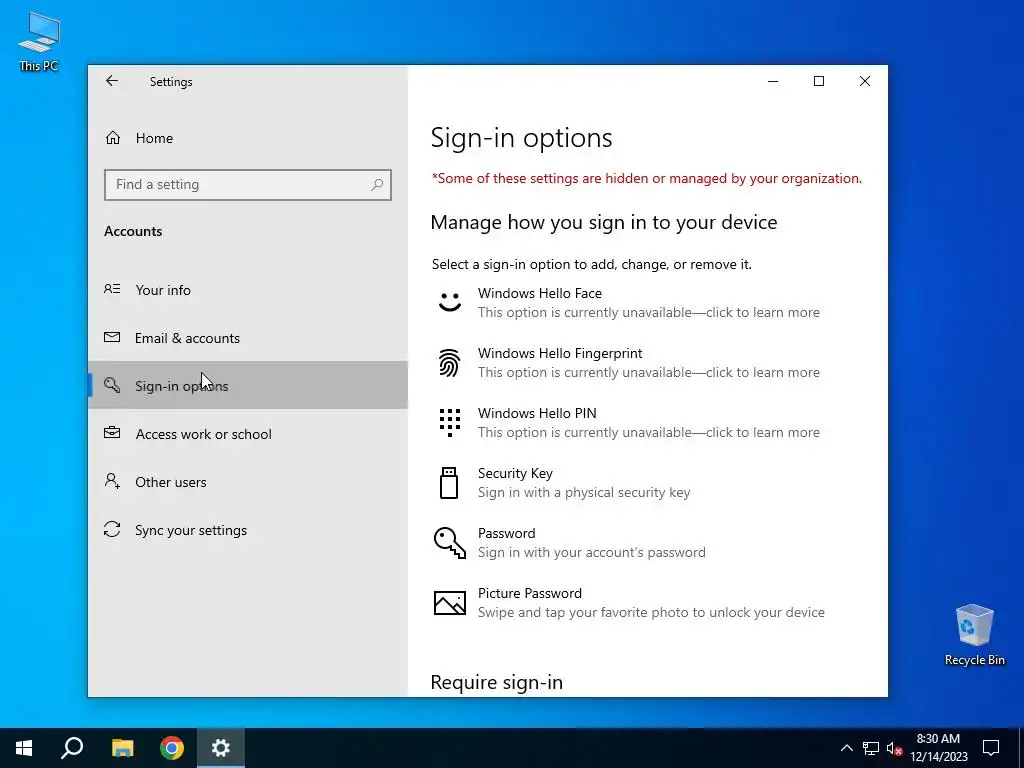
Task: Click the Email envelope icon
Action: point(112,337)
